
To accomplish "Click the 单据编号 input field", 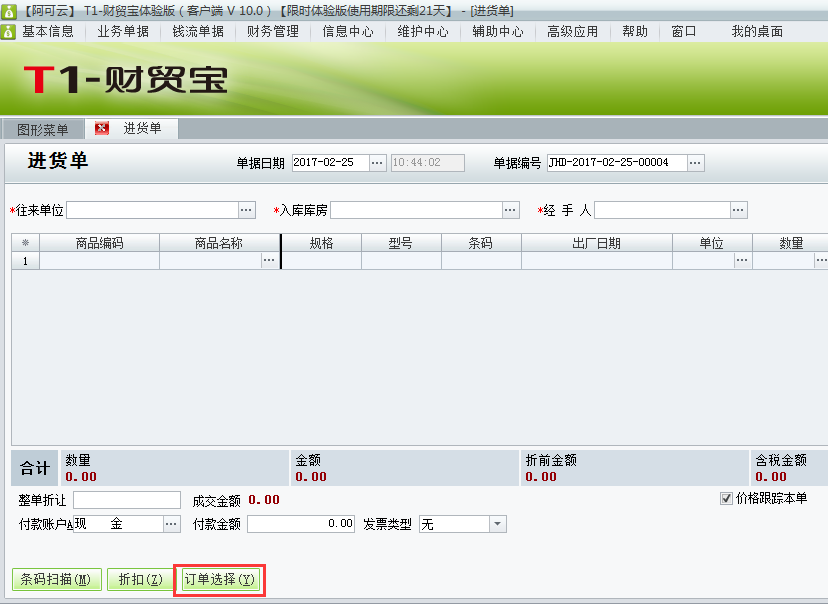I will pyautogui.click(x=617, y=163).
